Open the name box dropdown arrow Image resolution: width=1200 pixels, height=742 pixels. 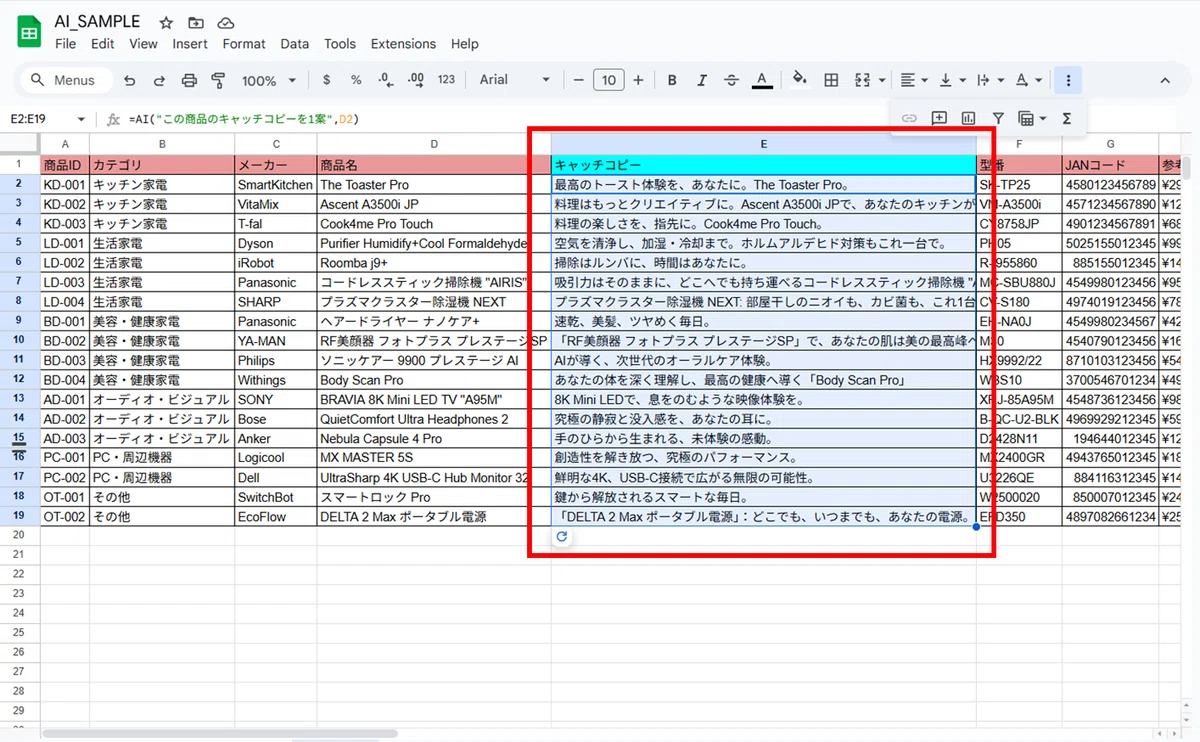coord(81,119)
